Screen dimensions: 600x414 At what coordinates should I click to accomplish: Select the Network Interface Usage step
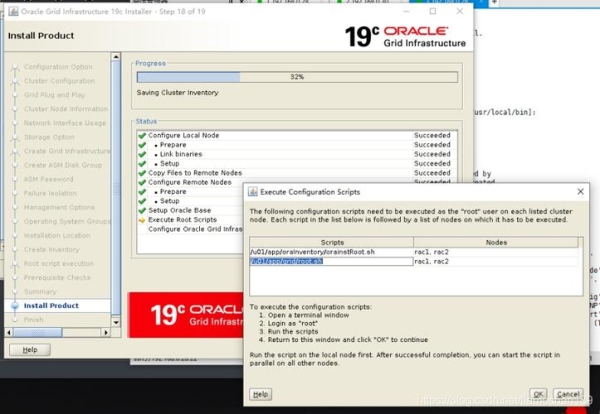click(x=65, y=123)
